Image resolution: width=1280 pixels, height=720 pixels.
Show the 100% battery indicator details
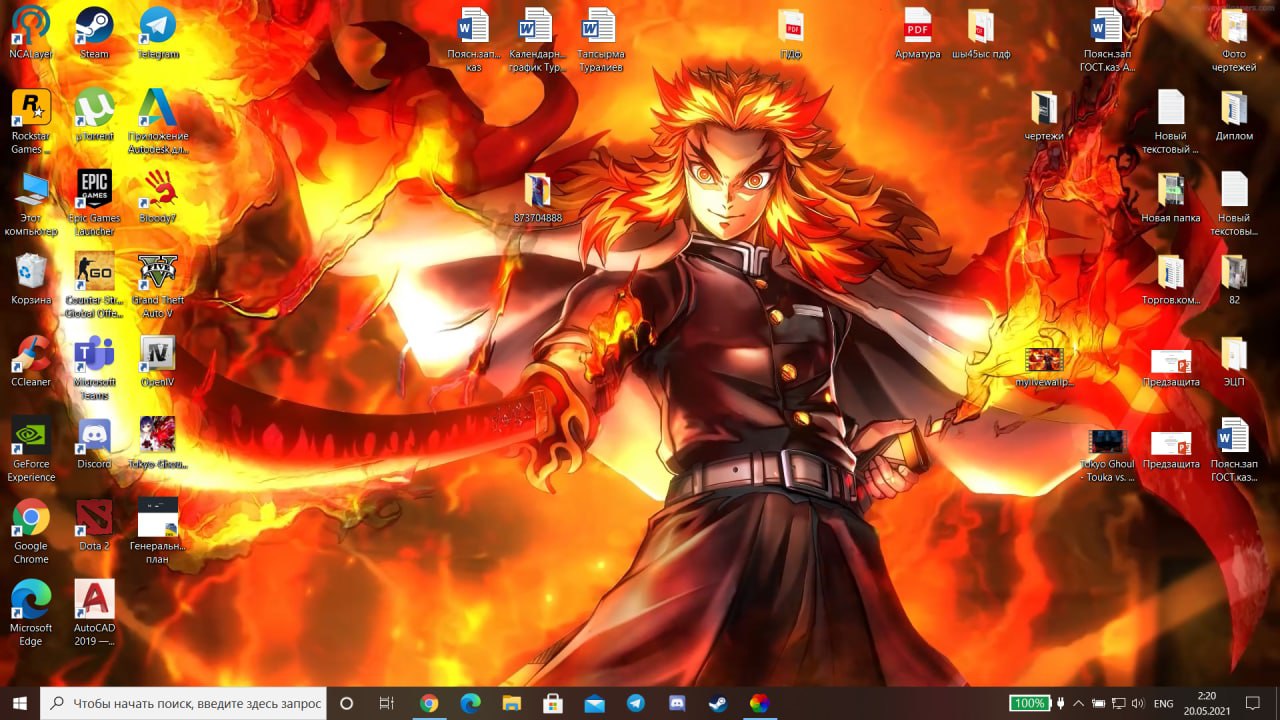pos(1029,703)
